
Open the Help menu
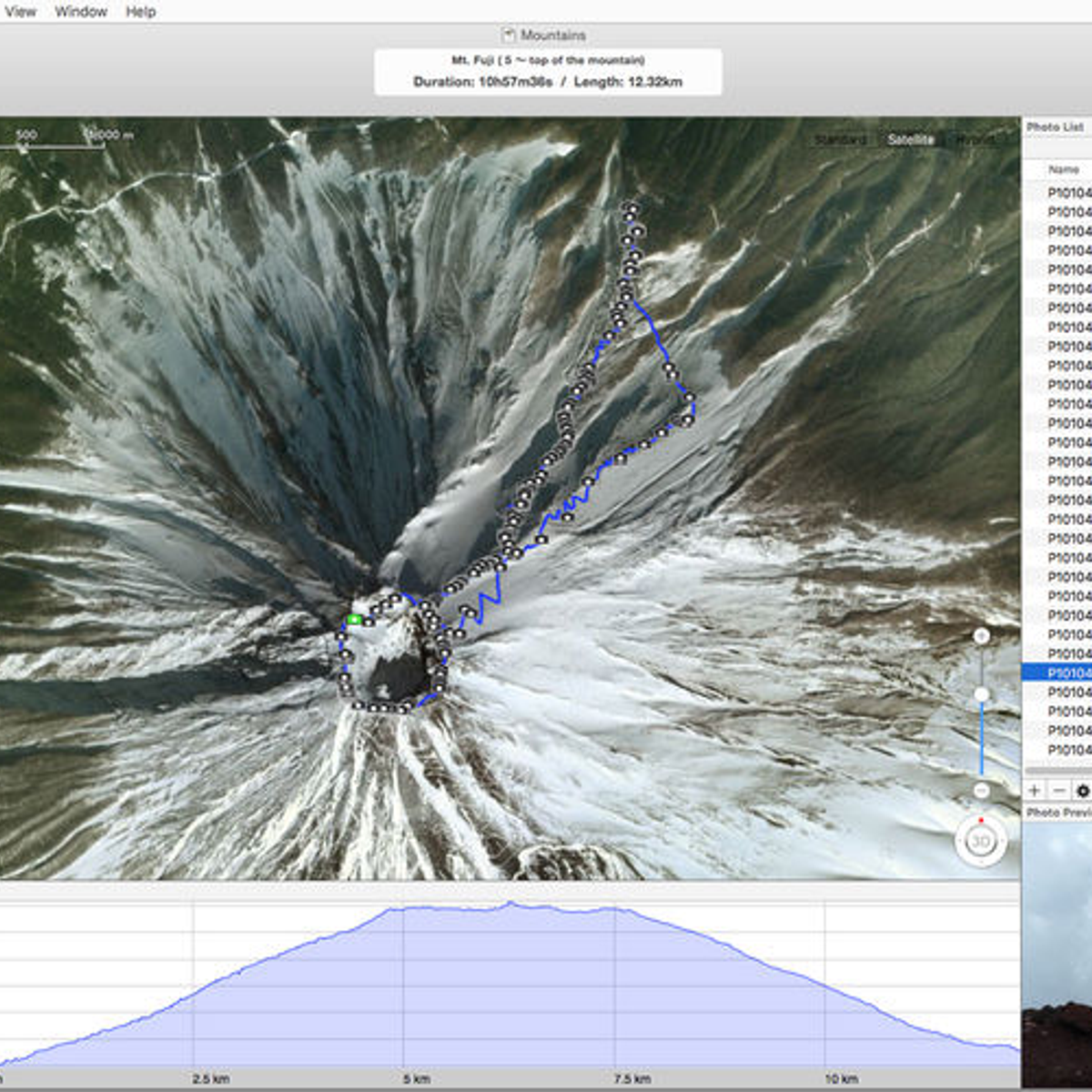141,11
